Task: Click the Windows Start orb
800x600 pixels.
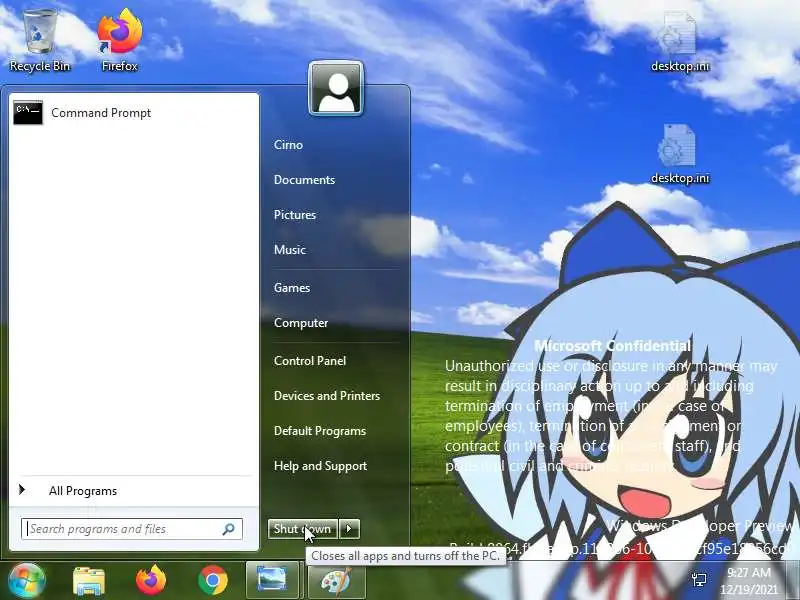Action: [26, 581]
